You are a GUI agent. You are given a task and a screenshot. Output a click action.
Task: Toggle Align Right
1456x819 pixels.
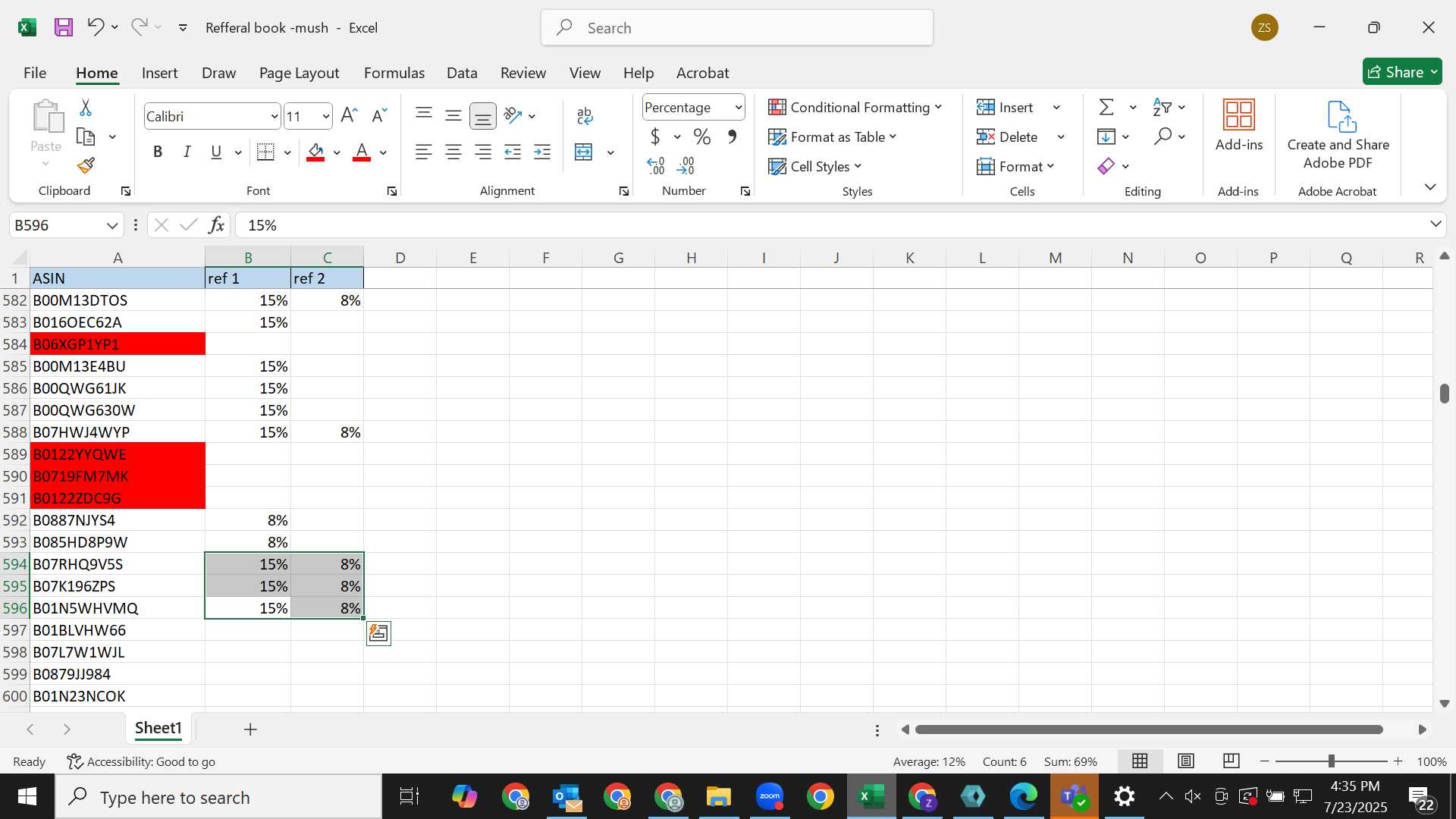[x=483, y=152]
